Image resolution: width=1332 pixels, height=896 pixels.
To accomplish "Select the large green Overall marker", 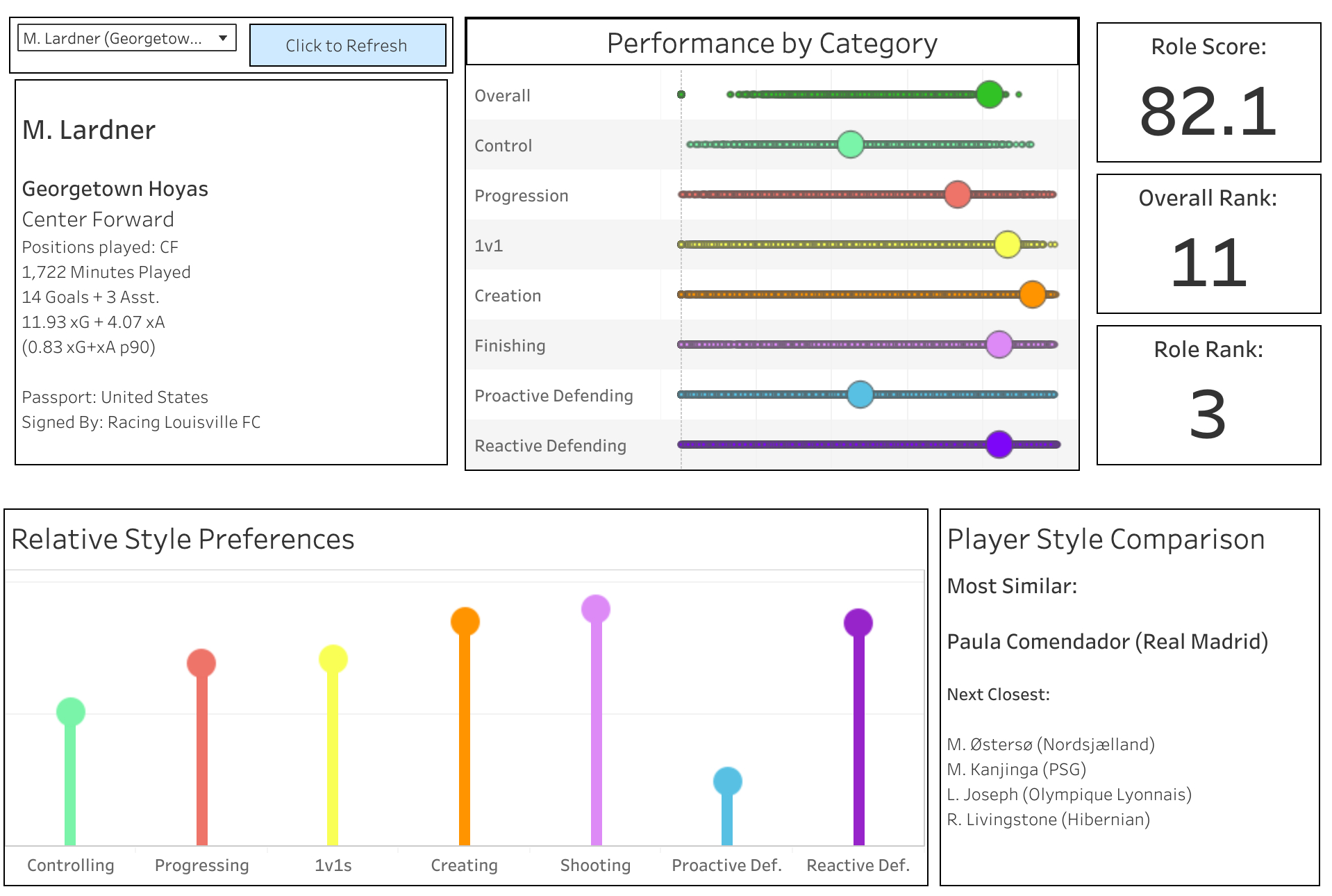I will tap(989, 94).
